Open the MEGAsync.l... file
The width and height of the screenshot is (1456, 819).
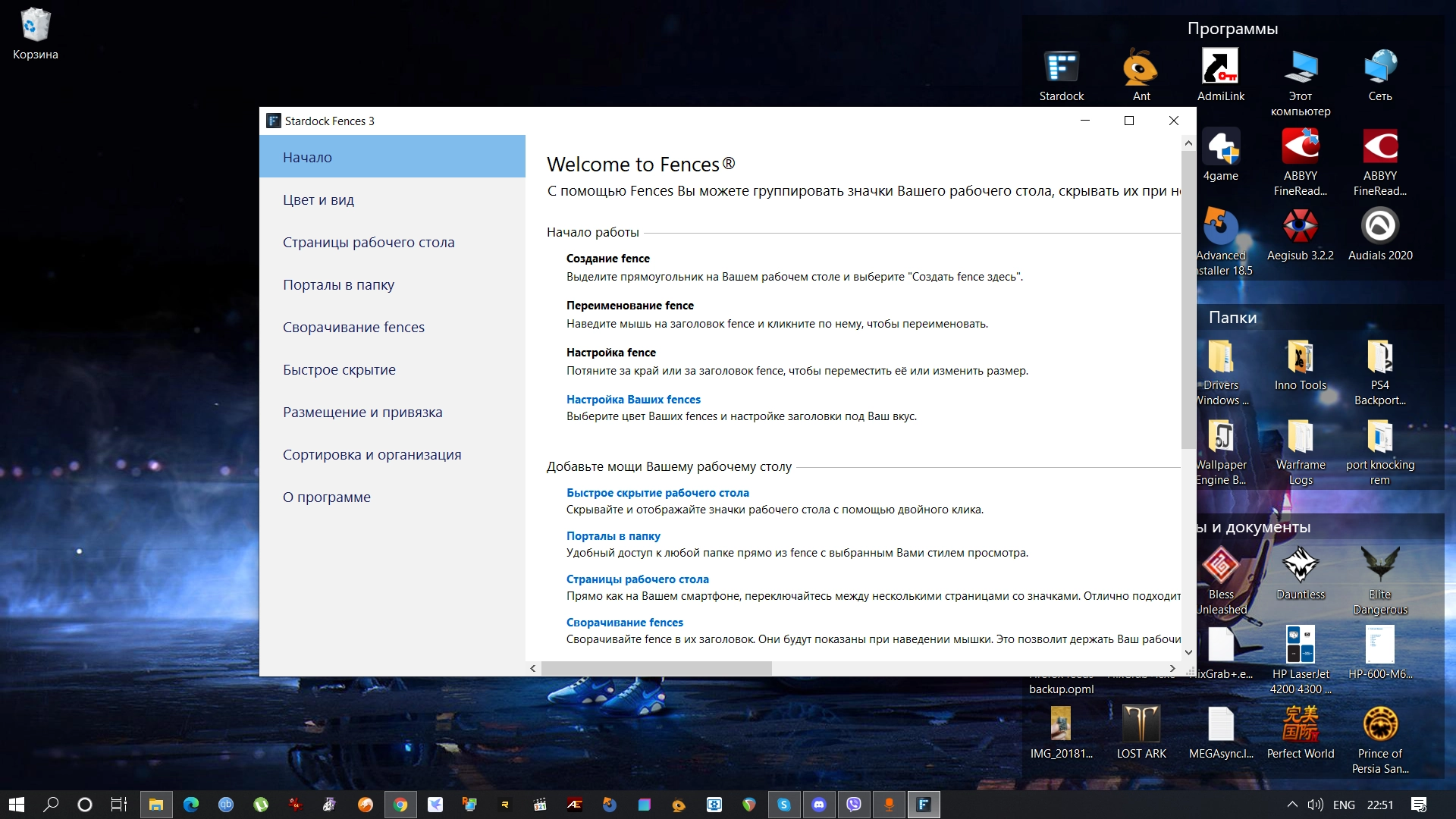1221,733
